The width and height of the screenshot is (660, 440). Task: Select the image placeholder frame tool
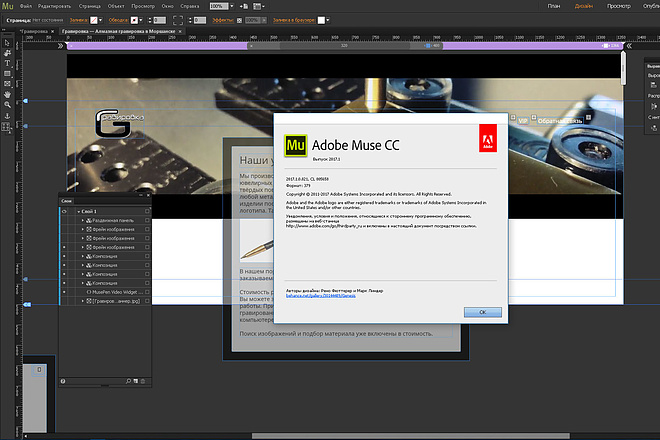pos(7,84)
